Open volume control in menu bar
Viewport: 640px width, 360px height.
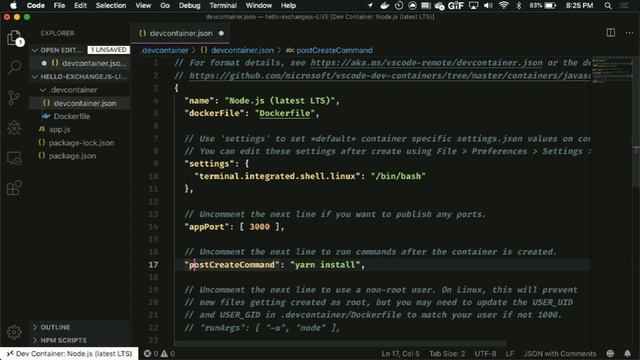pyautogui.click(x=488, y=5)
